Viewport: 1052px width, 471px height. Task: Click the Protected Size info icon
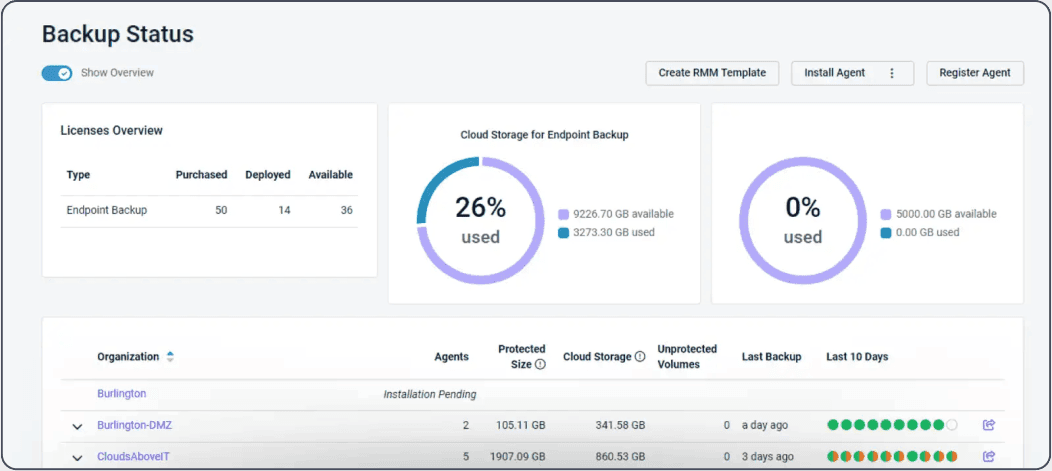pos(540,365)
